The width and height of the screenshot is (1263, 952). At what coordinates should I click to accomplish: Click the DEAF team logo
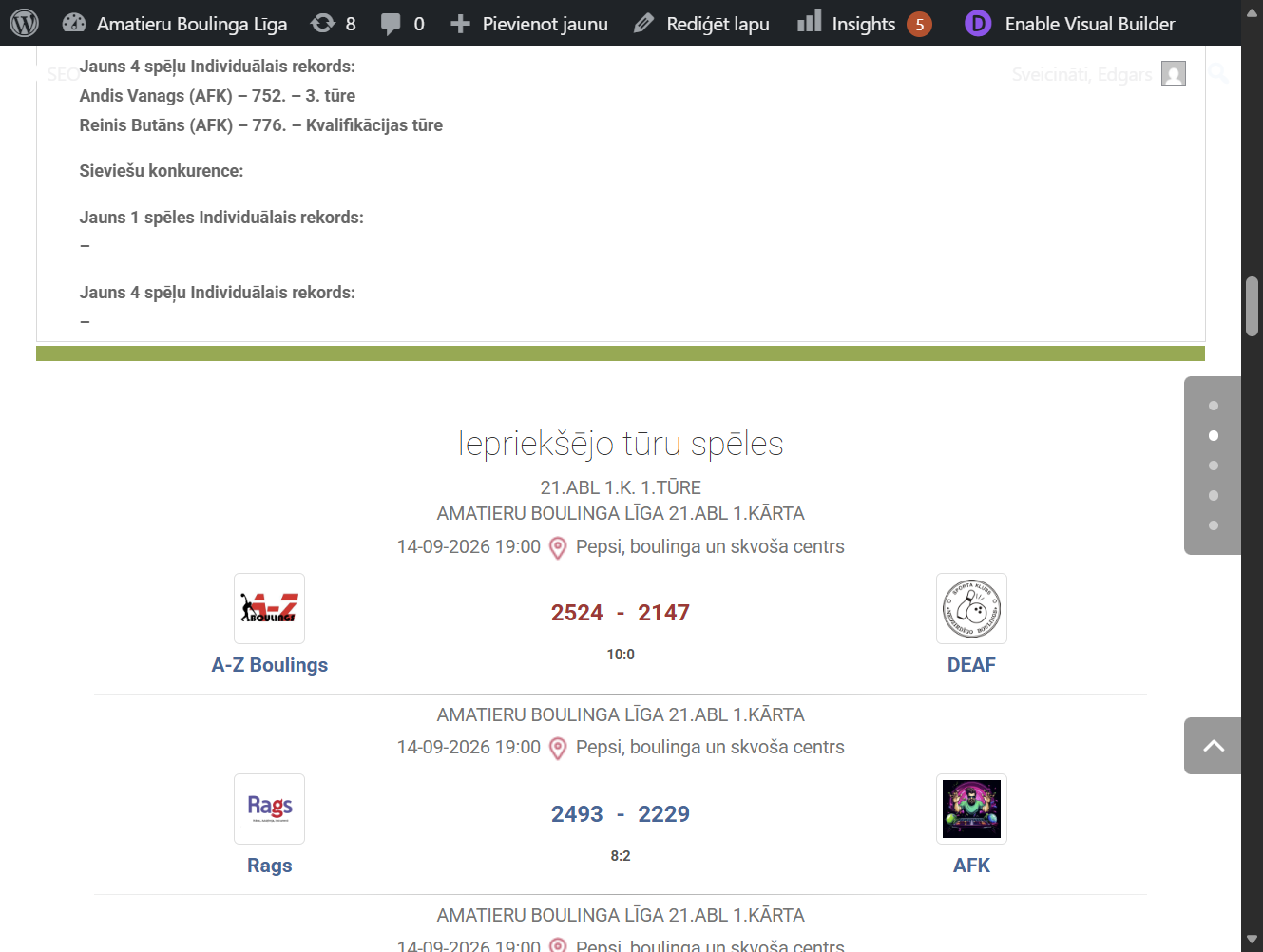pyautogui.click(x=971, y=609)
